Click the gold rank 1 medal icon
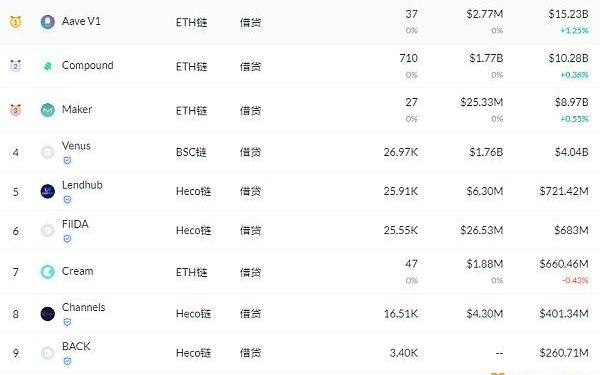Screen dimensions: 600x375 tap(15, 21)
